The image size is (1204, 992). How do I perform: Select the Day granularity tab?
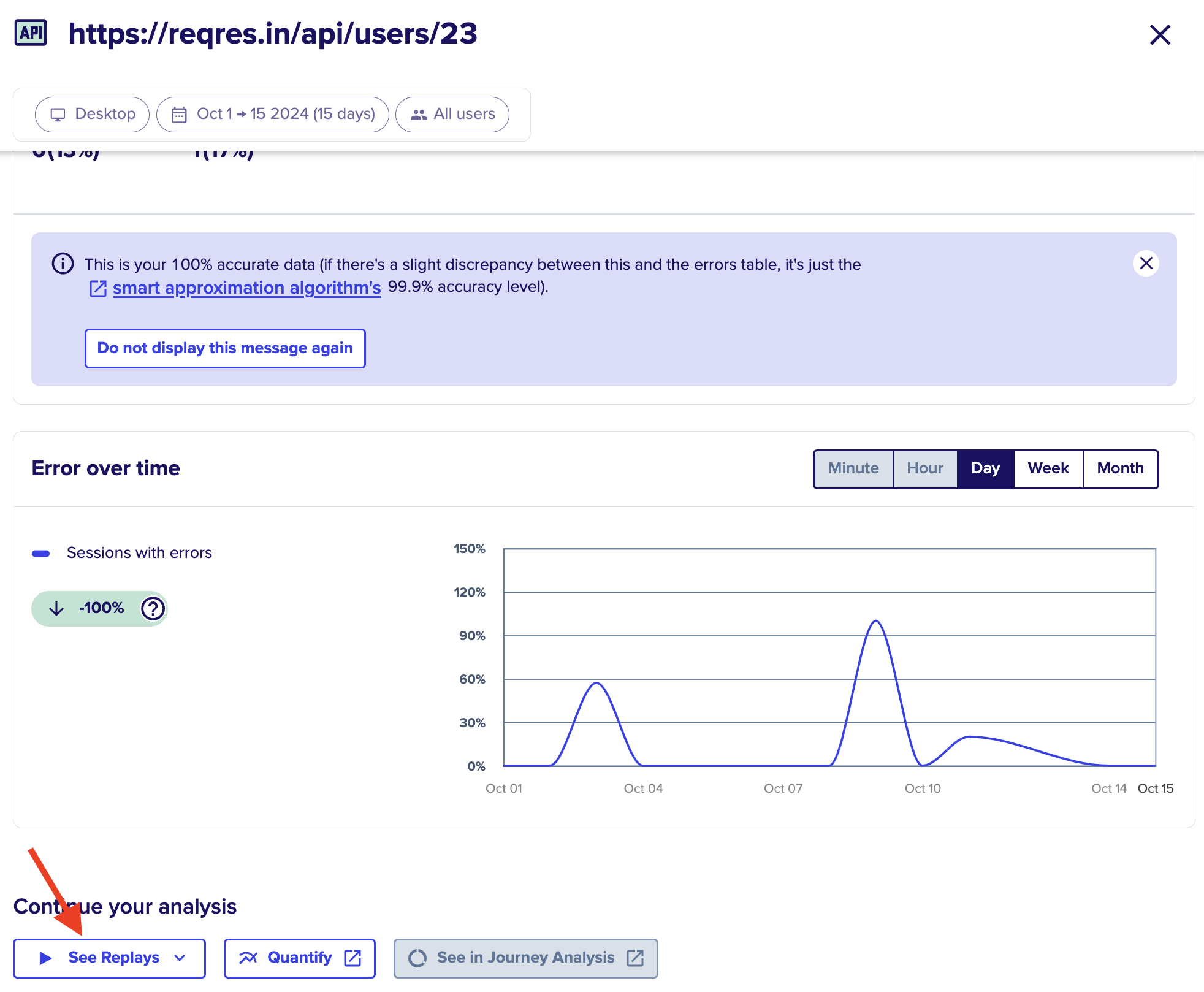click(985, 468)
